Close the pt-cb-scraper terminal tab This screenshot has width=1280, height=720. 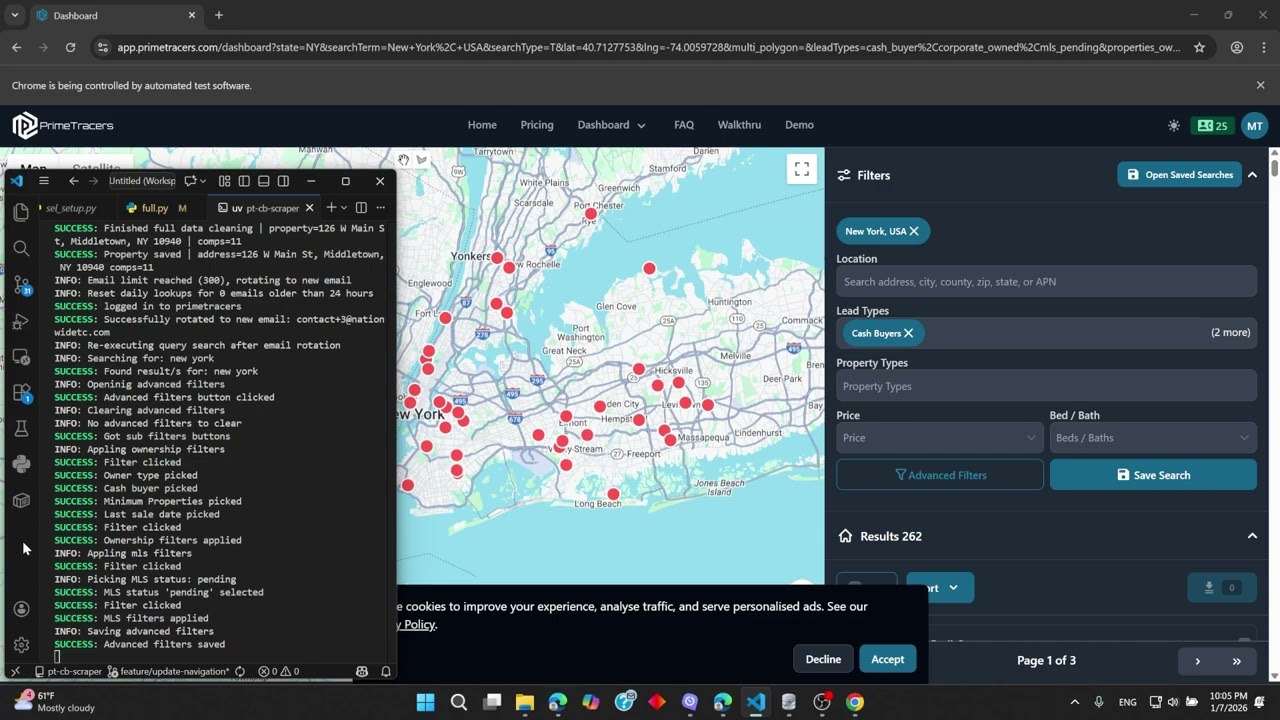tap(309, 208)
